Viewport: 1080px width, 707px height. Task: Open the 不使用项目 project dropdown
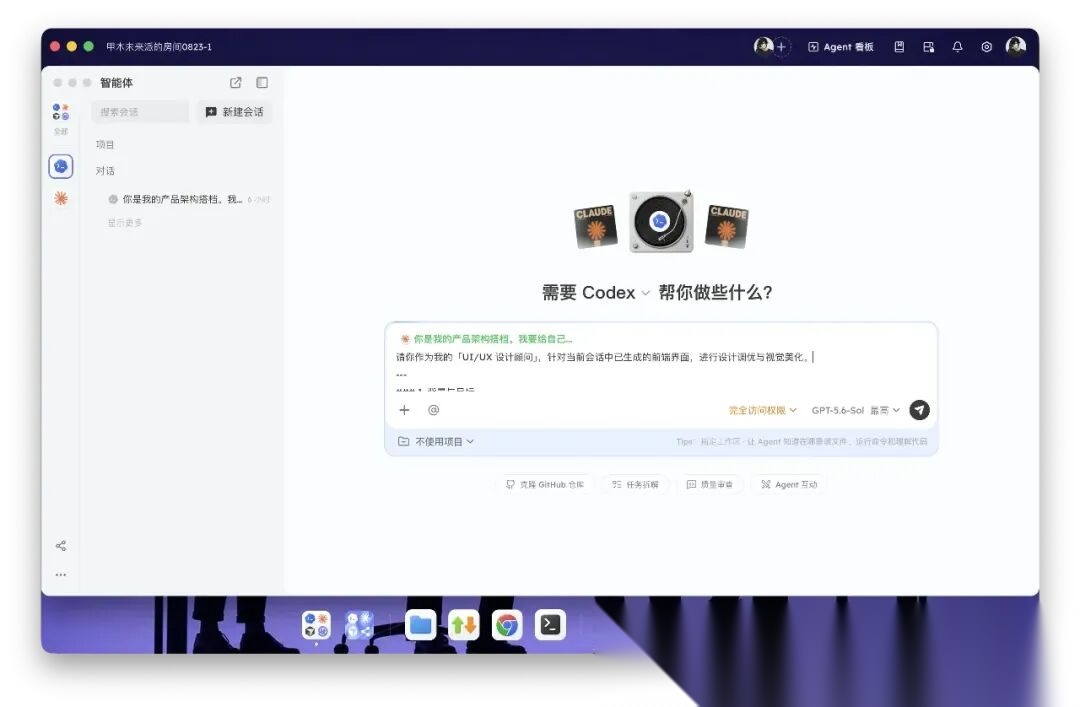[x=436, y=442]
